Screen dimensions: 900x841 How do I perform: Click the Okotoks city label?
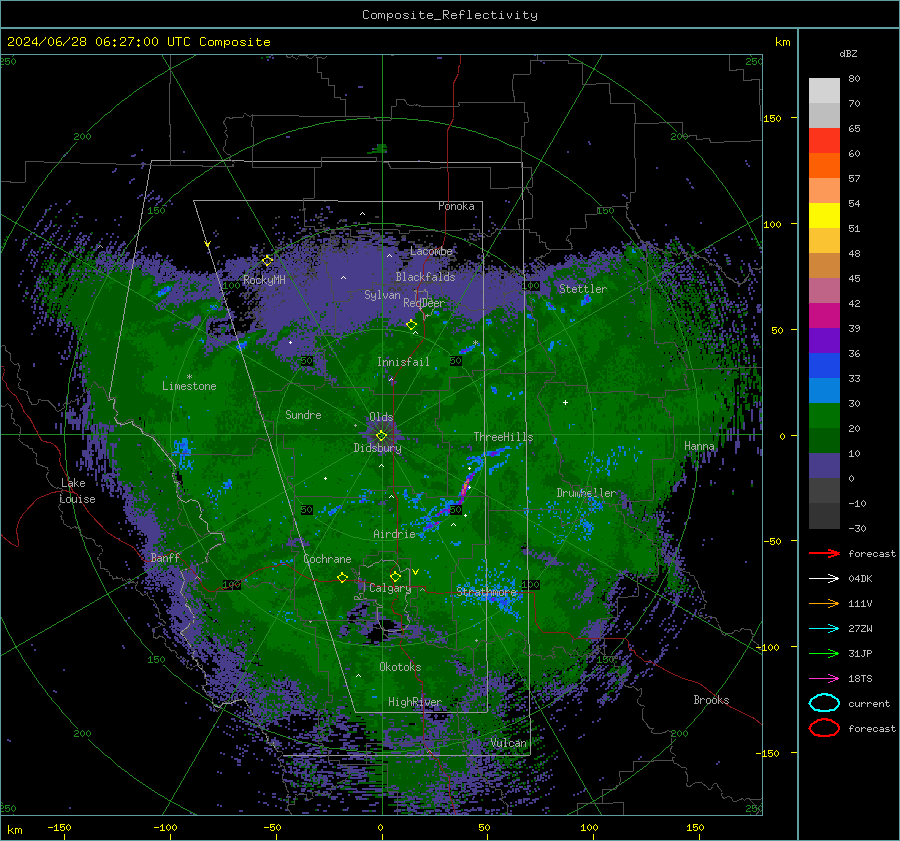[400, 667]
